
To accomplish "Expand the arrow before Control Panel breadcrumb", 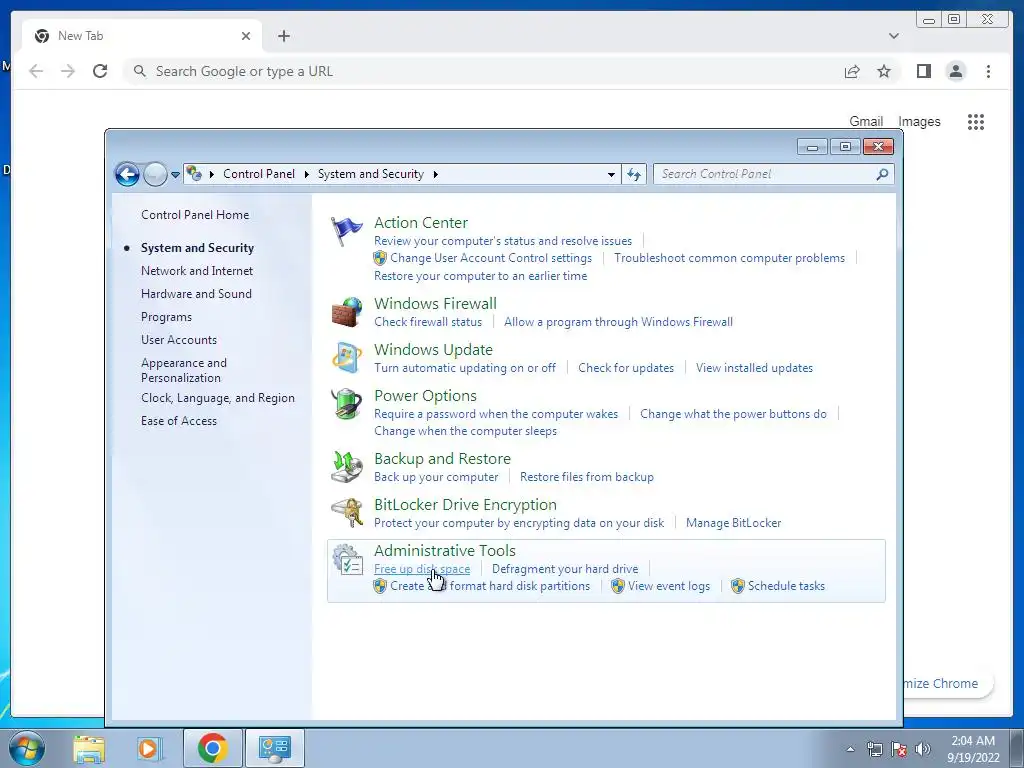I will [212, 174].
